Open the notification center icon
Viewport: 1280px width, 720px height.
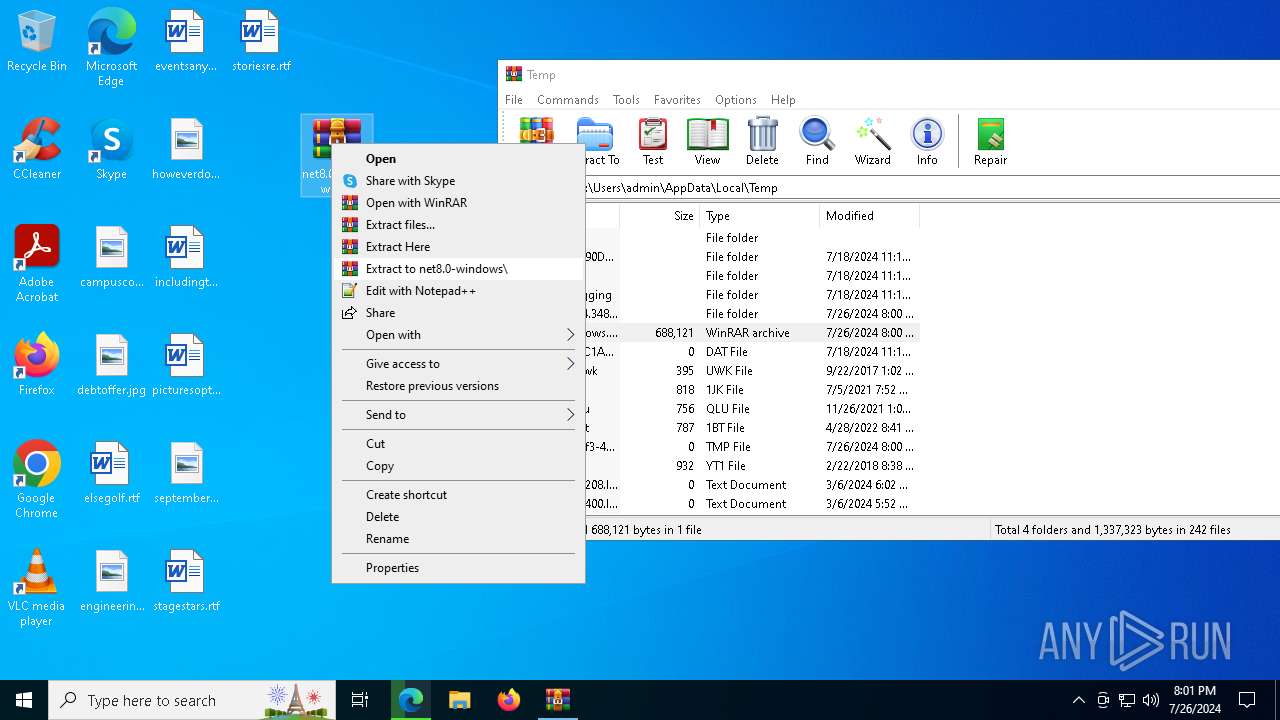(x=1247, y=700)
